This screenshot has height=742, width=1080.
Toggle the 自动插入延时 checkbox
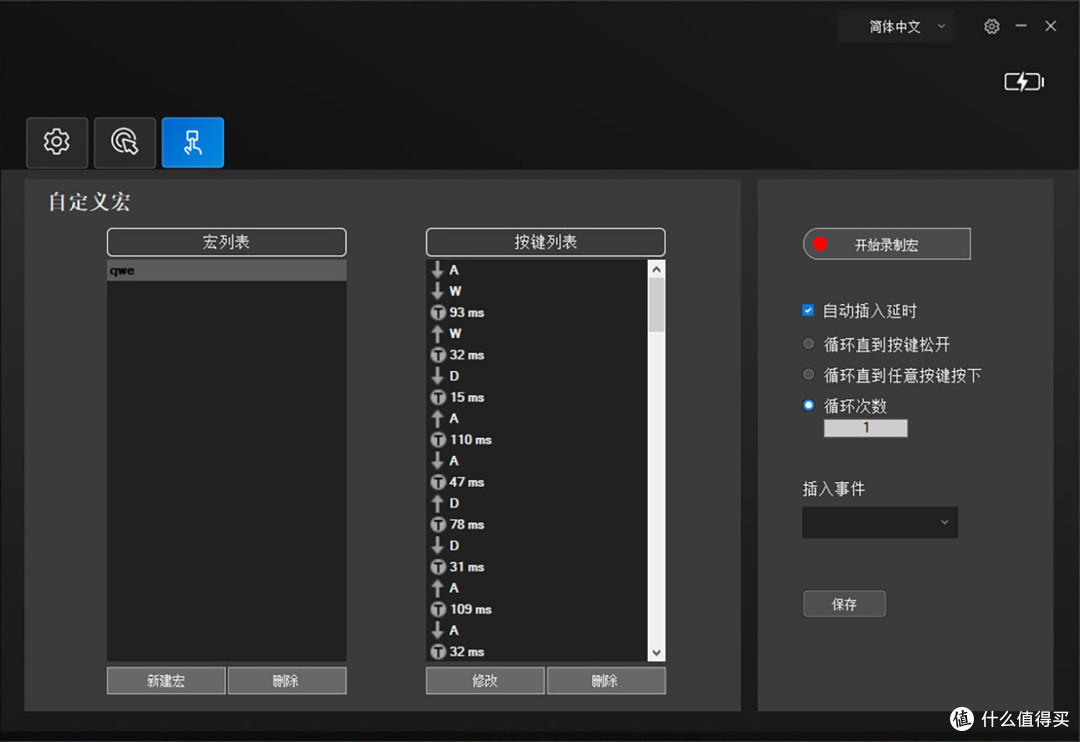click(808, 311)
